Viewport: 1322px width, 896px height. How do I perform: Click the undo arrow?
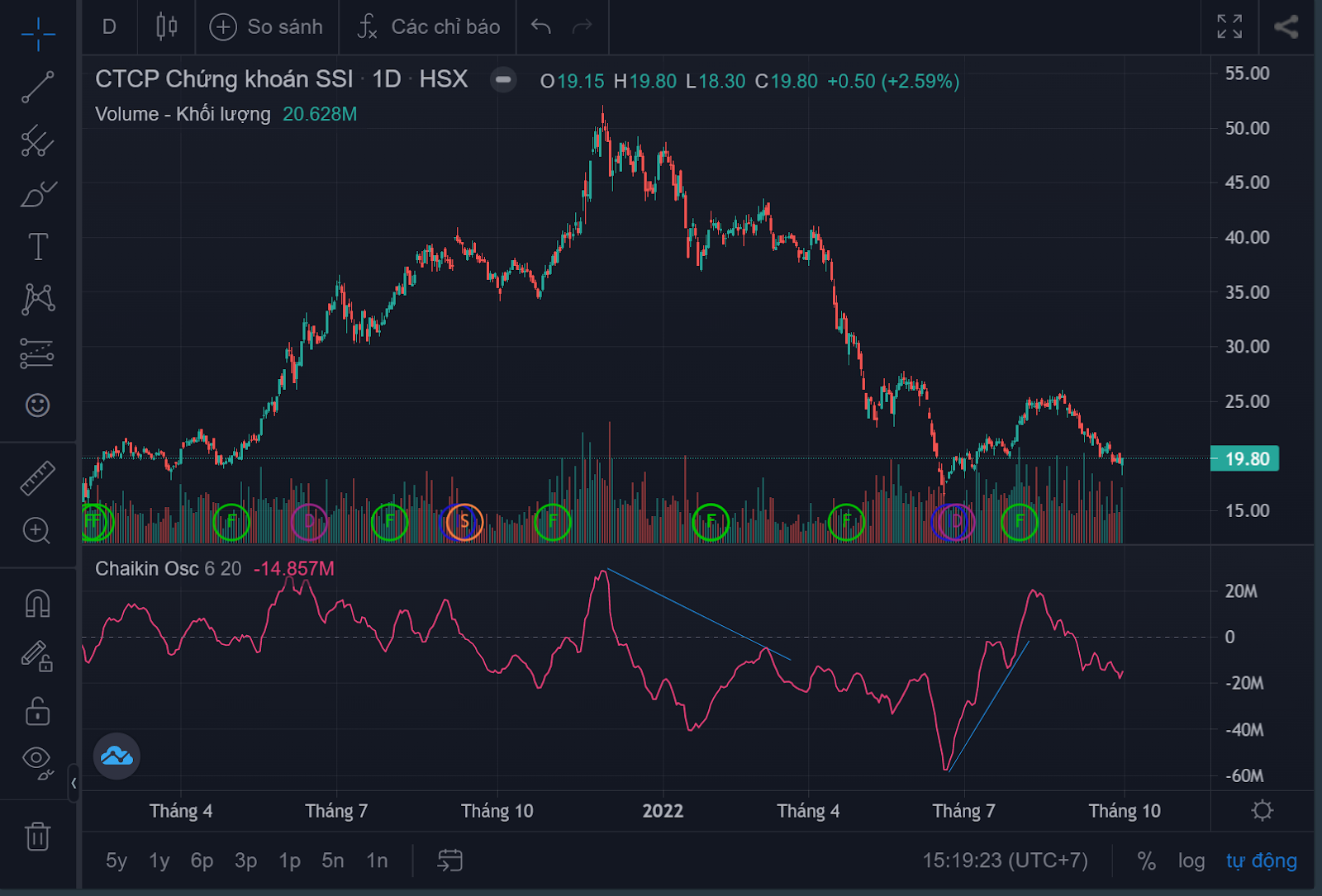tap(540, 26)
